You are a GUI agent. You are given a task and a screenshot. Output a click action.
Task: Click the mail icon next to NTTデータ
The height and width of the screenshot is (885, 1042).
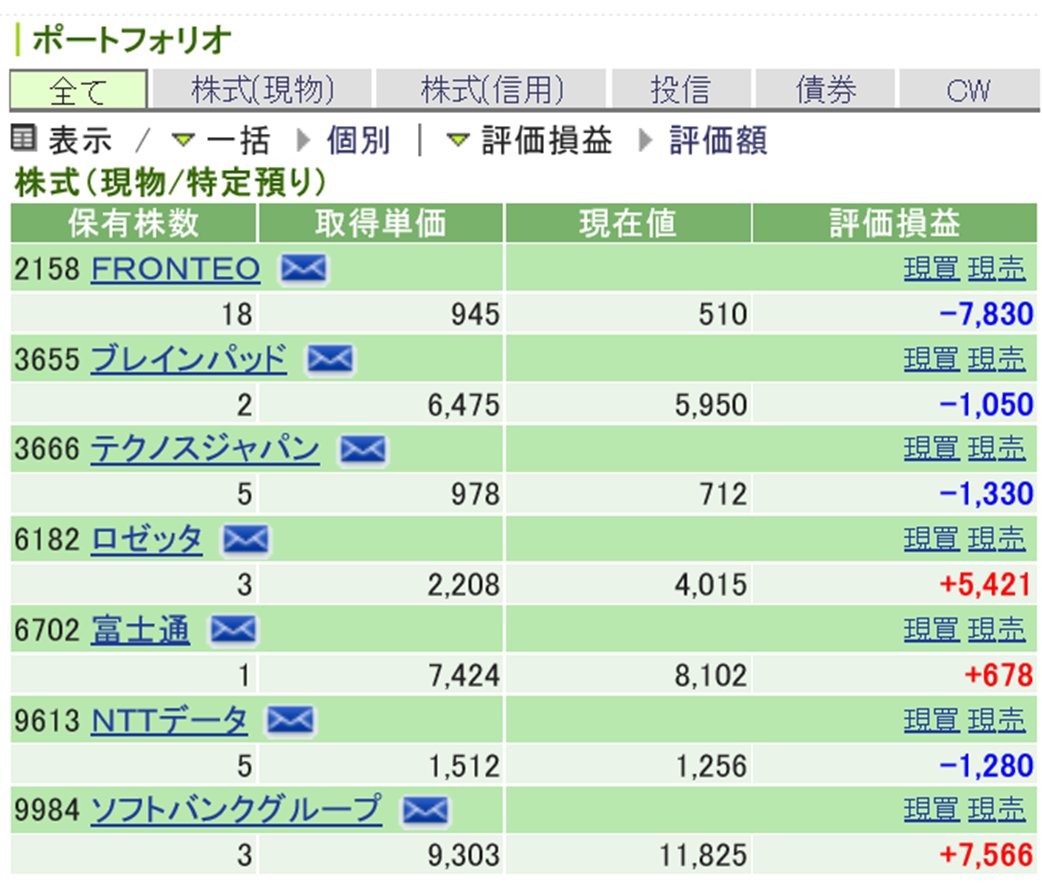click(x=290, y=720)
